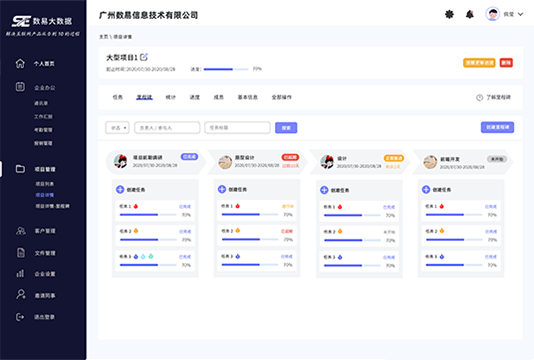Switch to the 统计 tab
This screenshot has height=360, width=534.
171,97
